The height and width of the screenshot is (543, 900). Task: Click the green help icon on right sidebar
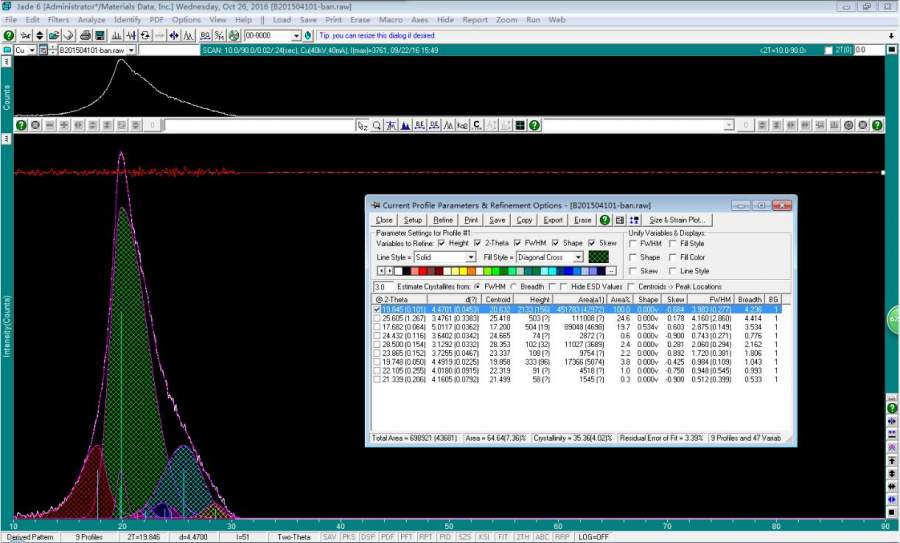coord(892,408)
